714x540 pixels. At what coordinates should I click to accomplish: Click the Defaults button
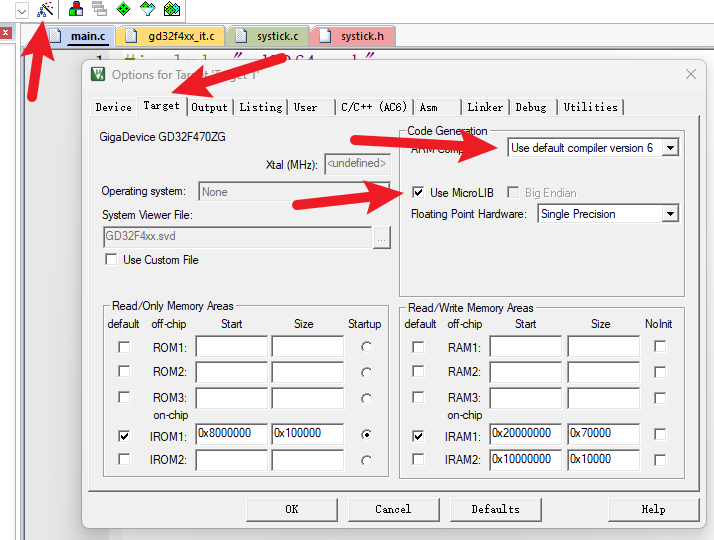point(495,509)
